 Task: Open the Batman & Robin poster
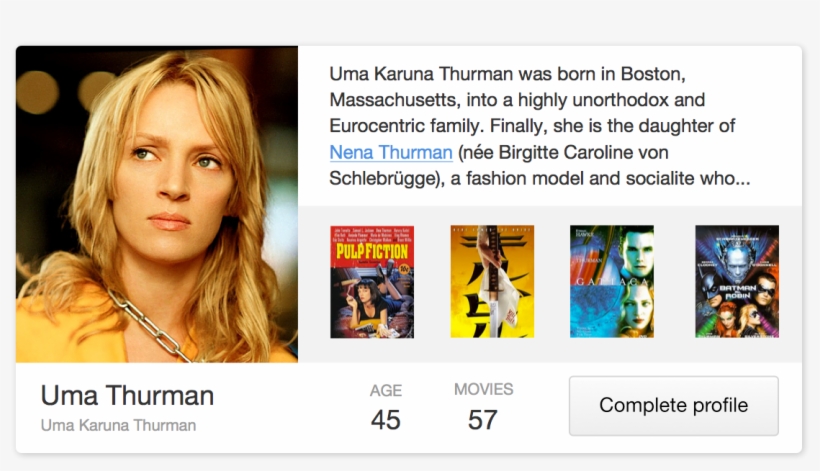click(x=737, y=281)
